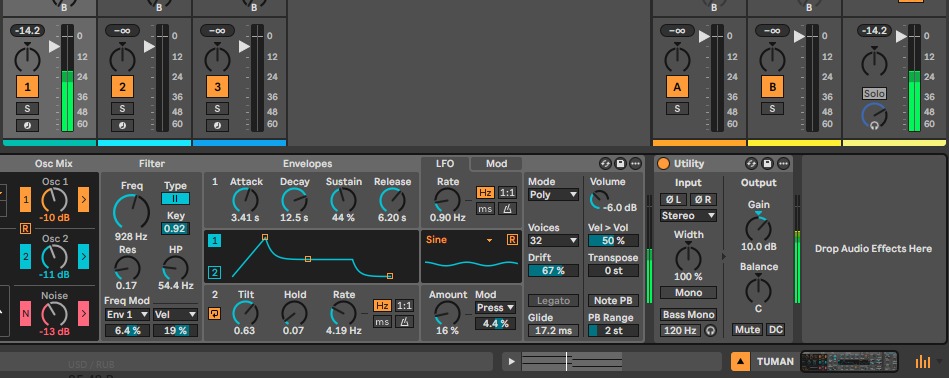Screen dimensions: 949x378
Task: Toggle Envelope 2 cycle loop icon
Action: [x=215, y=313]
